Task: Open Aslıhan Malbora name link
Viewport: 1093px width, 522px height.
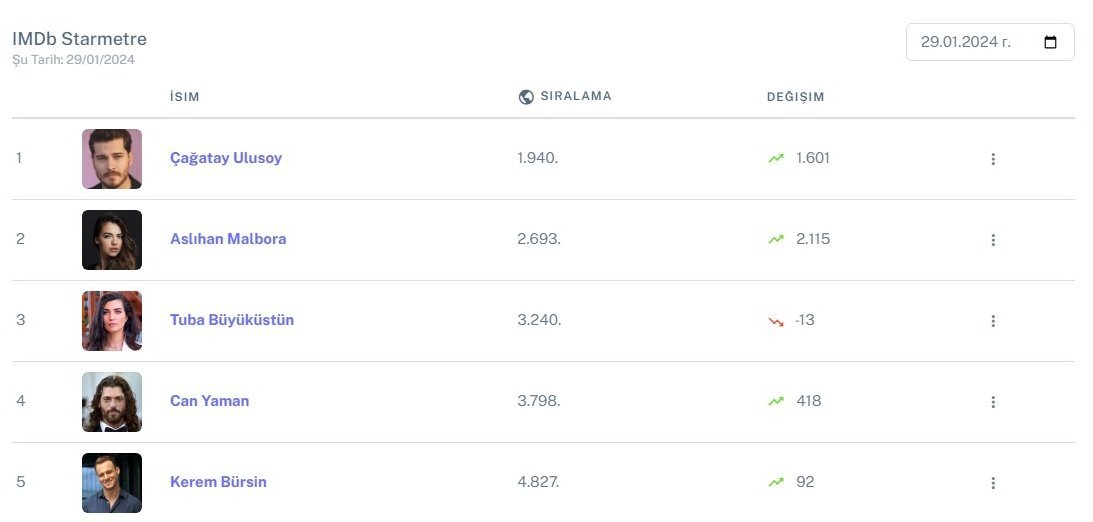Action: 228,239
